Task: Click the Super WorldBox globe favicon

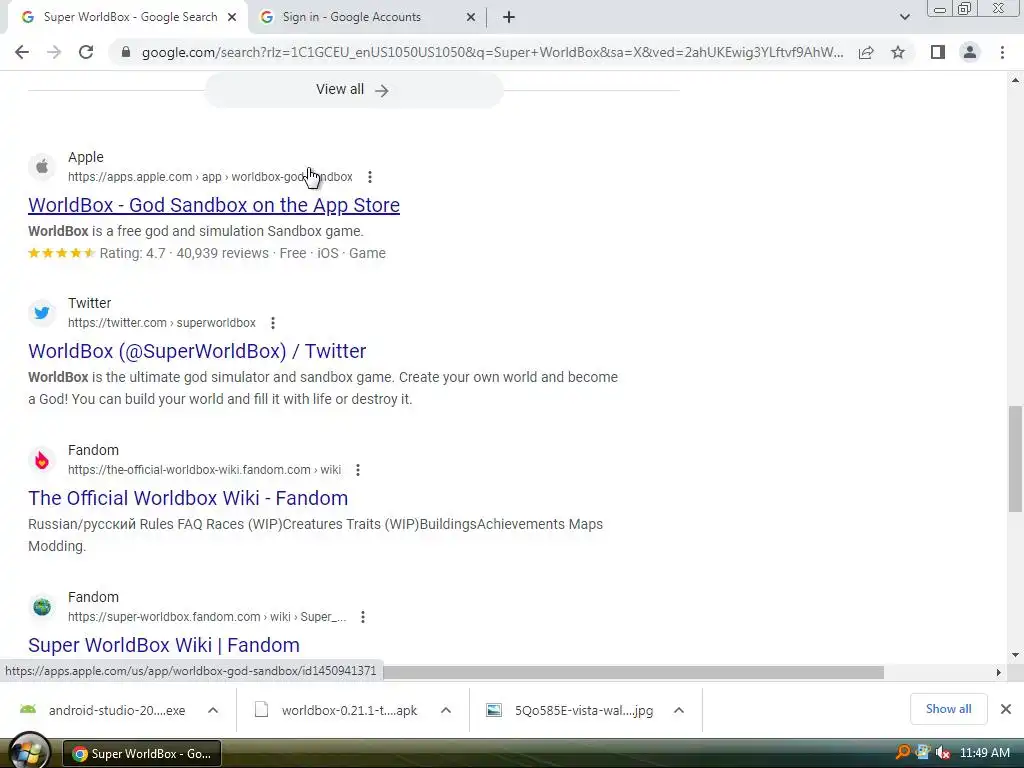Action: (42, 607)
